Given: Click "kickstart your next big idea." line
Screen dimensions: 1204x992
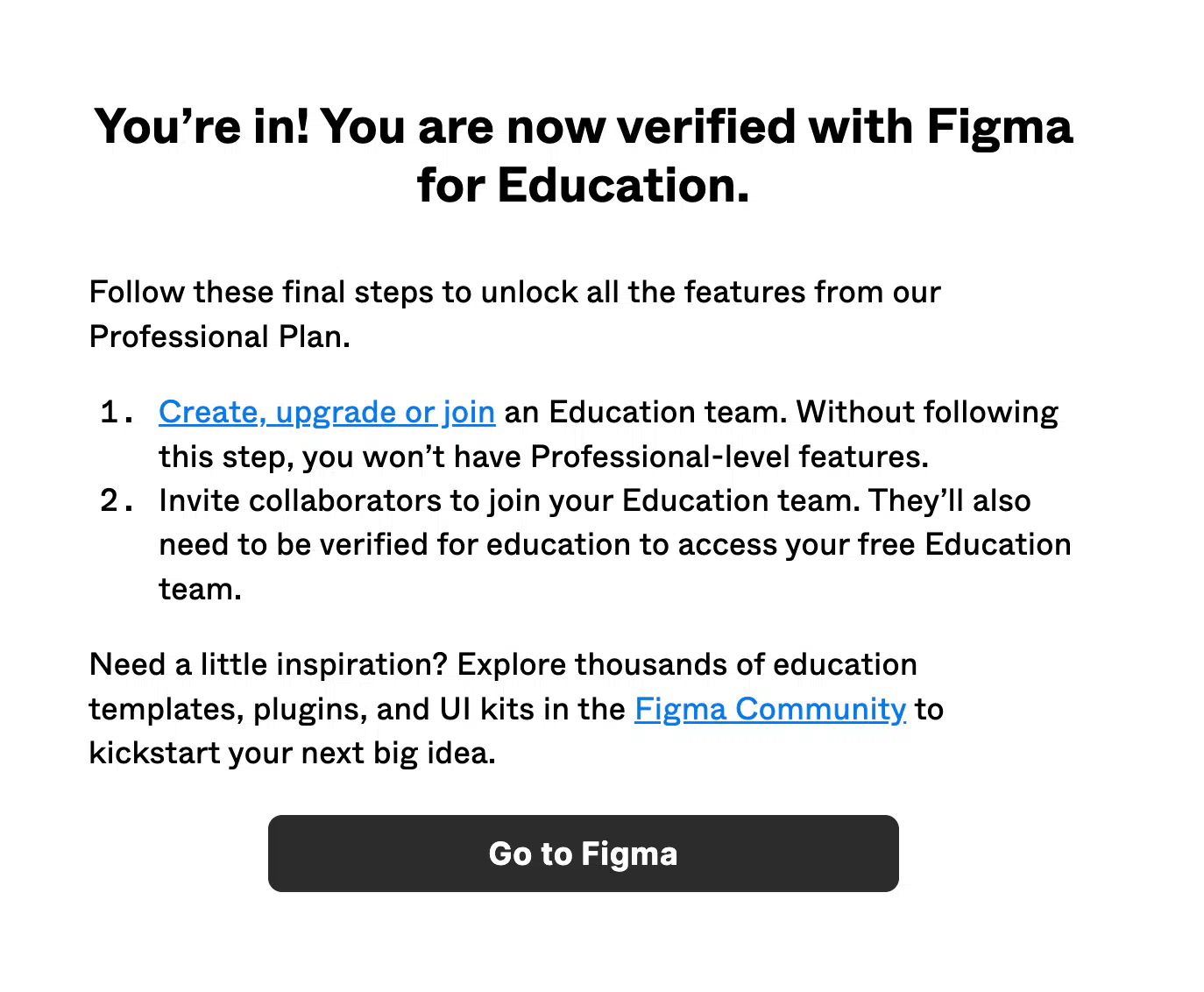Looking at the screenshot, I should click(293, 753).
